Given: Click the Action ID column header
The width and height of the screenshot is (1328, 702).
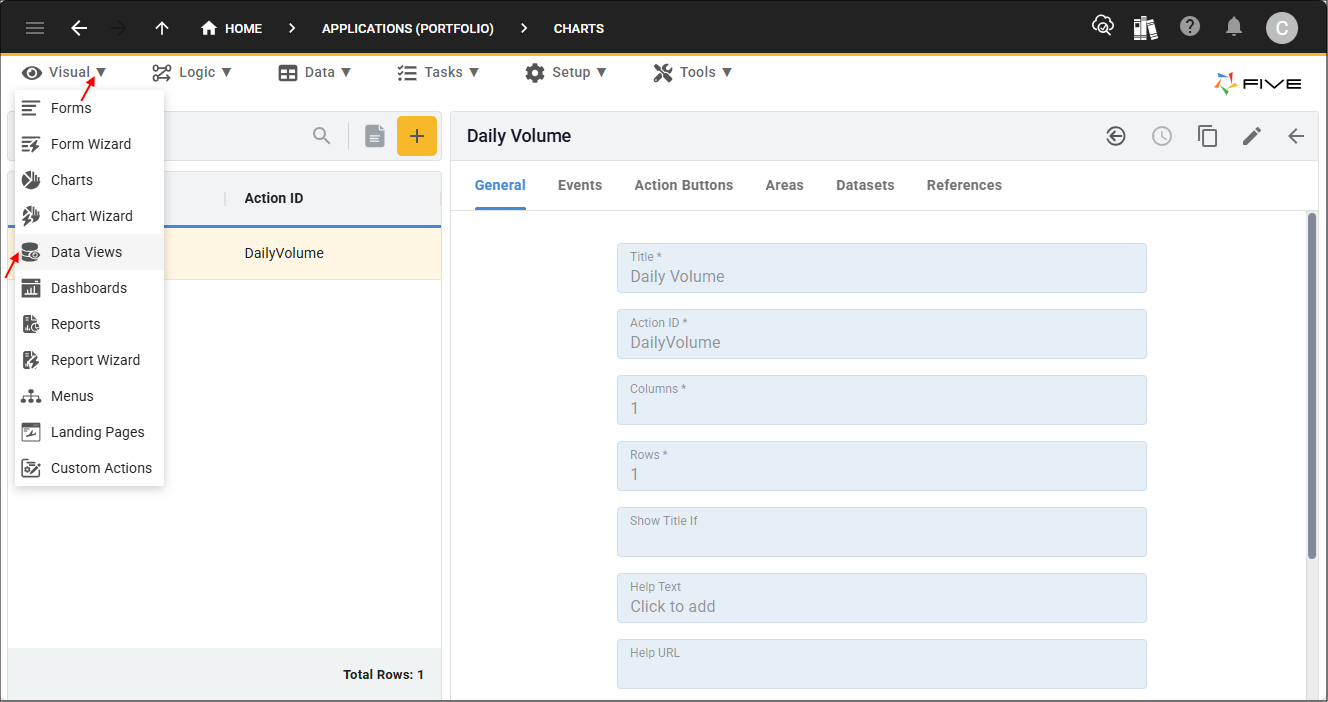Looking at the screenshot, I should [274, 198].
